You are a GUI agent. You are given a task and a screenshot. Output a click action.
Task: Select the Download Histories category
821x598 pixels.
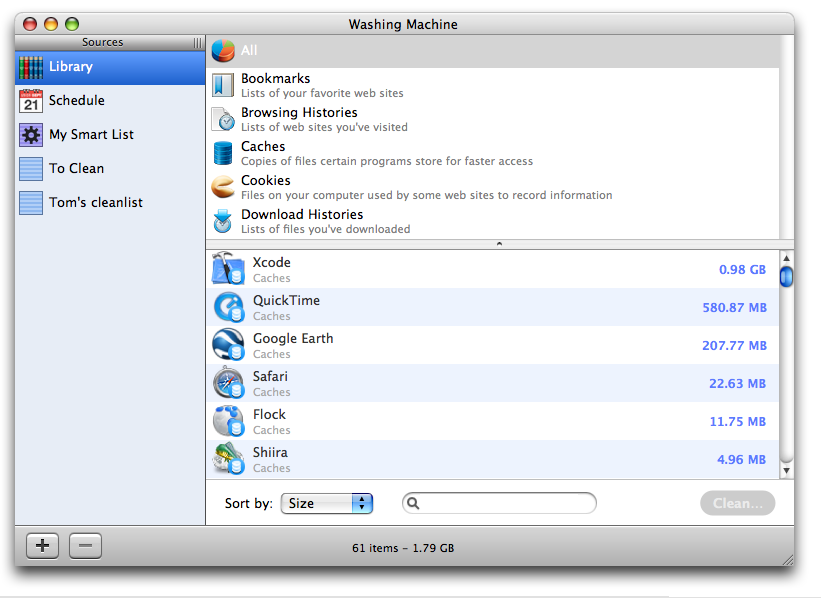click(493, 221)
